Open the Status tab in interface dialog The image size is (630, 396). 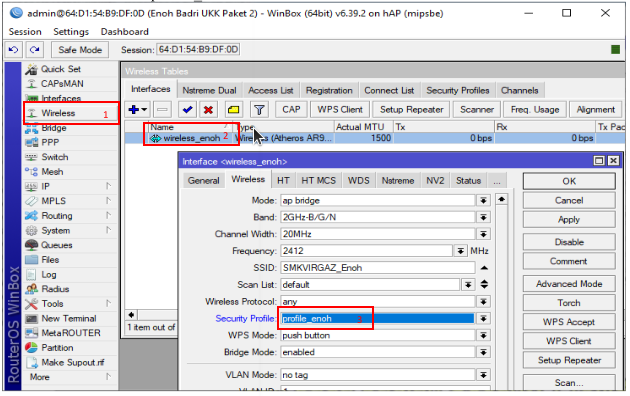pos(468,181)
